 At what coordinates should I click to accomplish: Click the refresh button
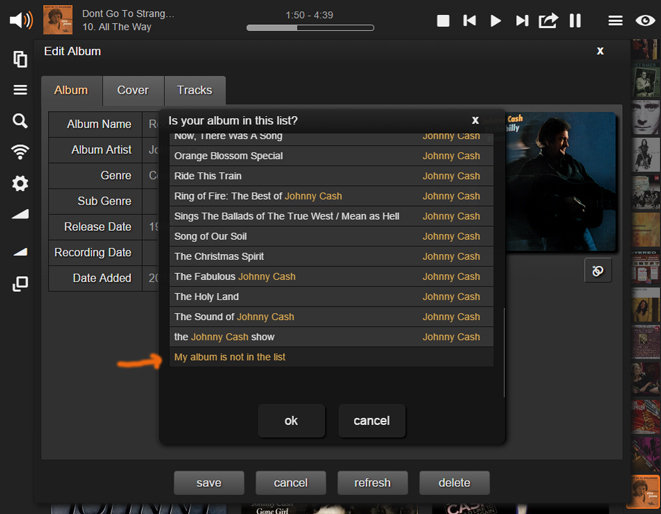pyautogui.click(x=373, y=483)
